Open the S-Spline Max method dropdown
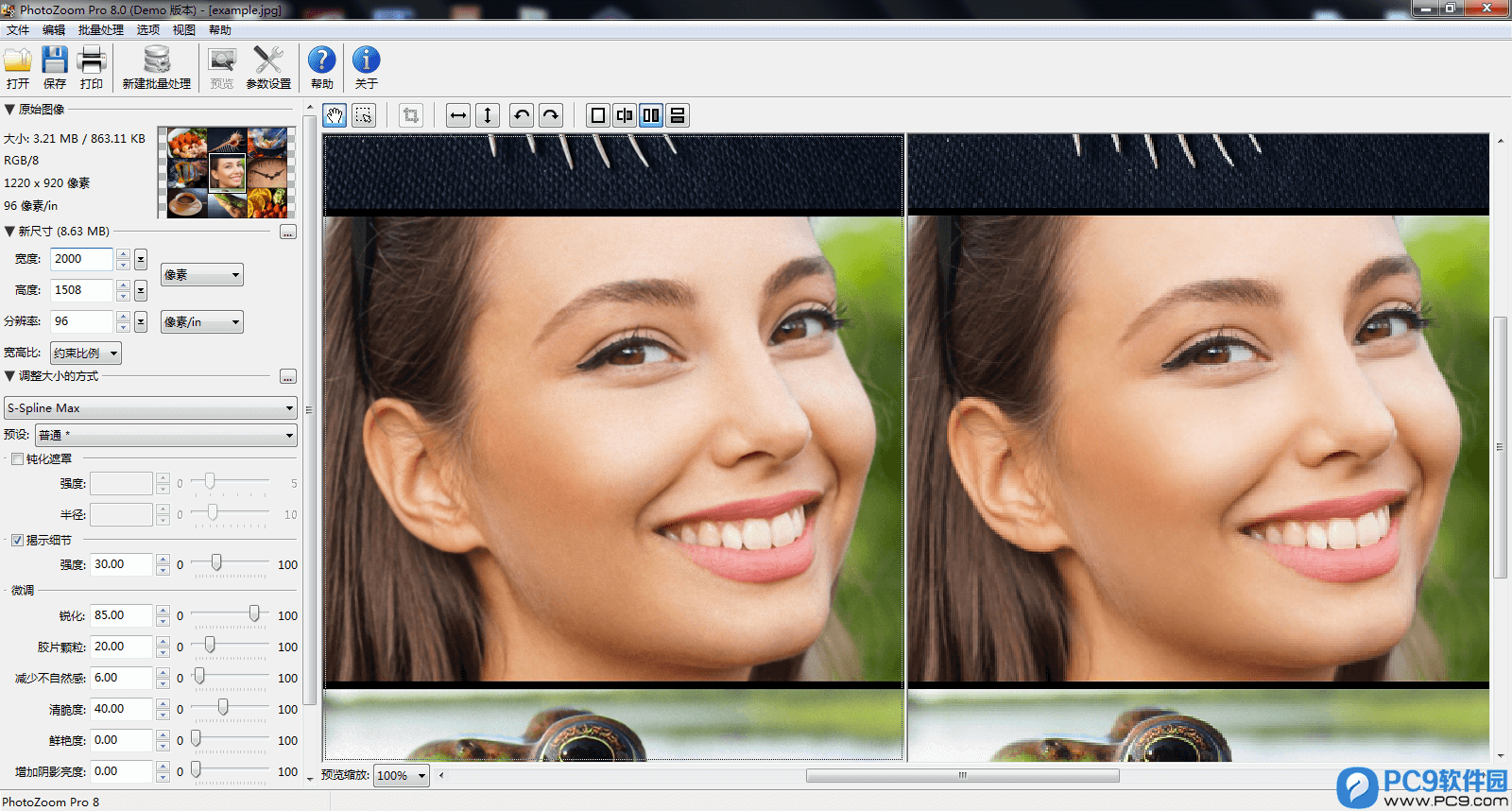The image size is (1512, 811). pyautogui.click(x=151, y=408)
